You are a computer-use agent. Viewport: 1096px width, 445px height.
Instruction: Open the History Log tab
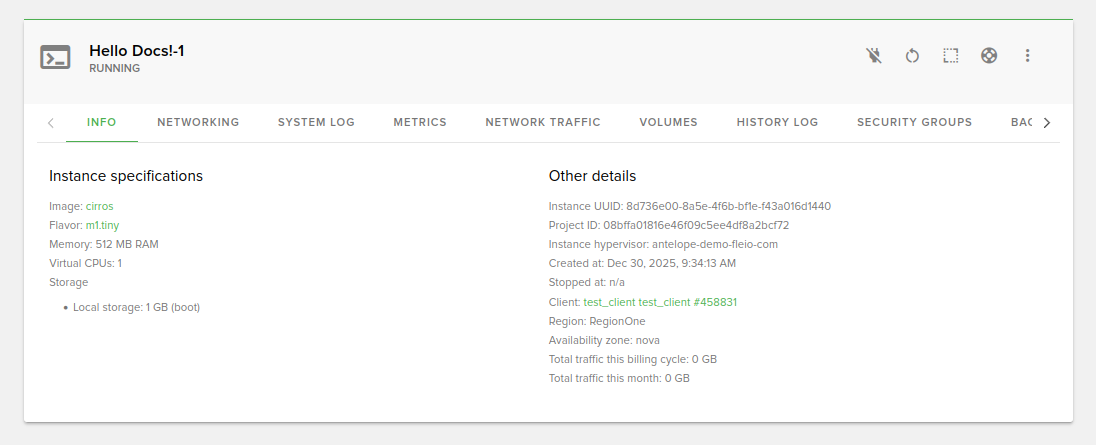[x=777, y=122]
